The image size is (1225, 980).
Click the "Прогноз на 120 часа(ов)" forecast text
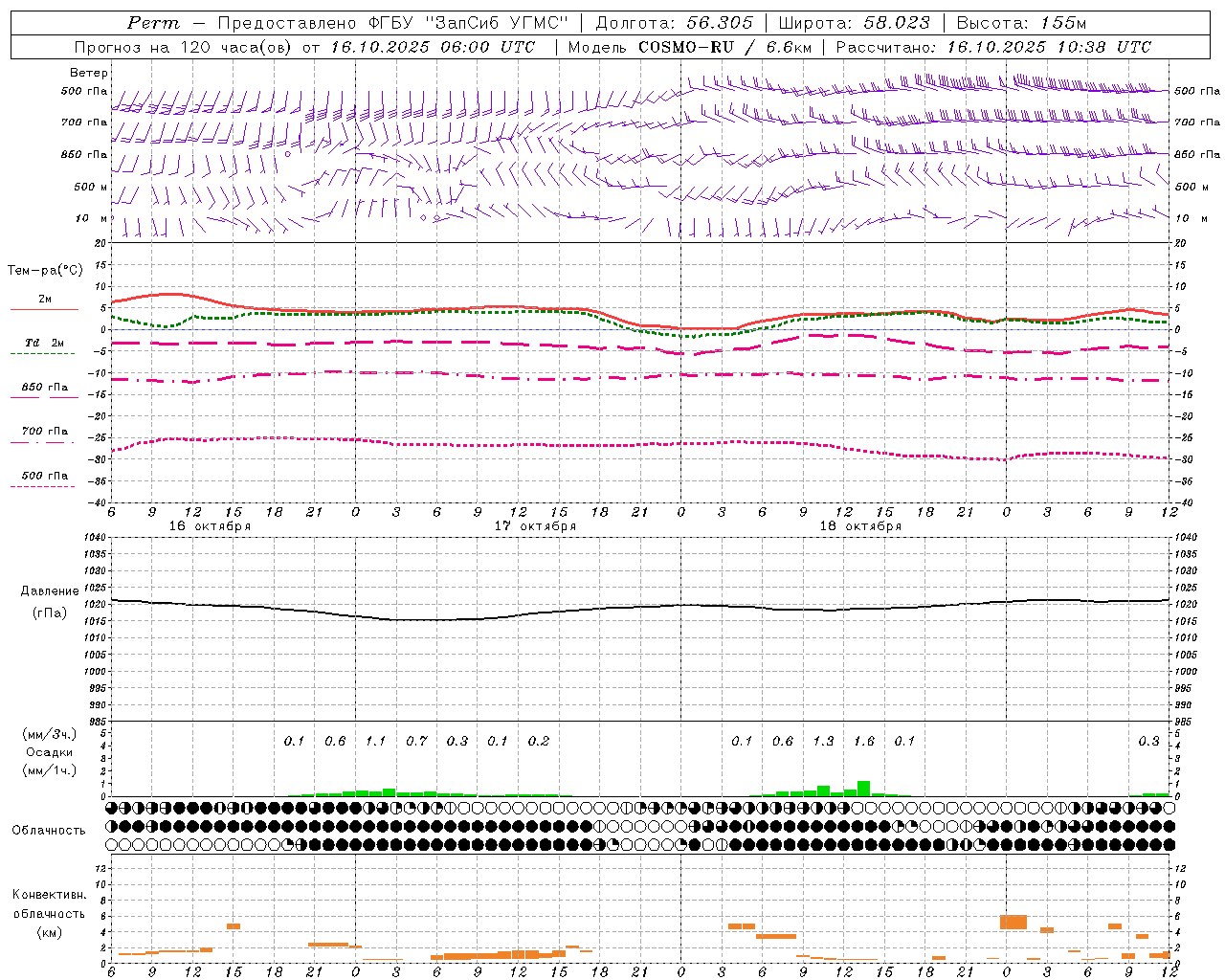(184, 47)
